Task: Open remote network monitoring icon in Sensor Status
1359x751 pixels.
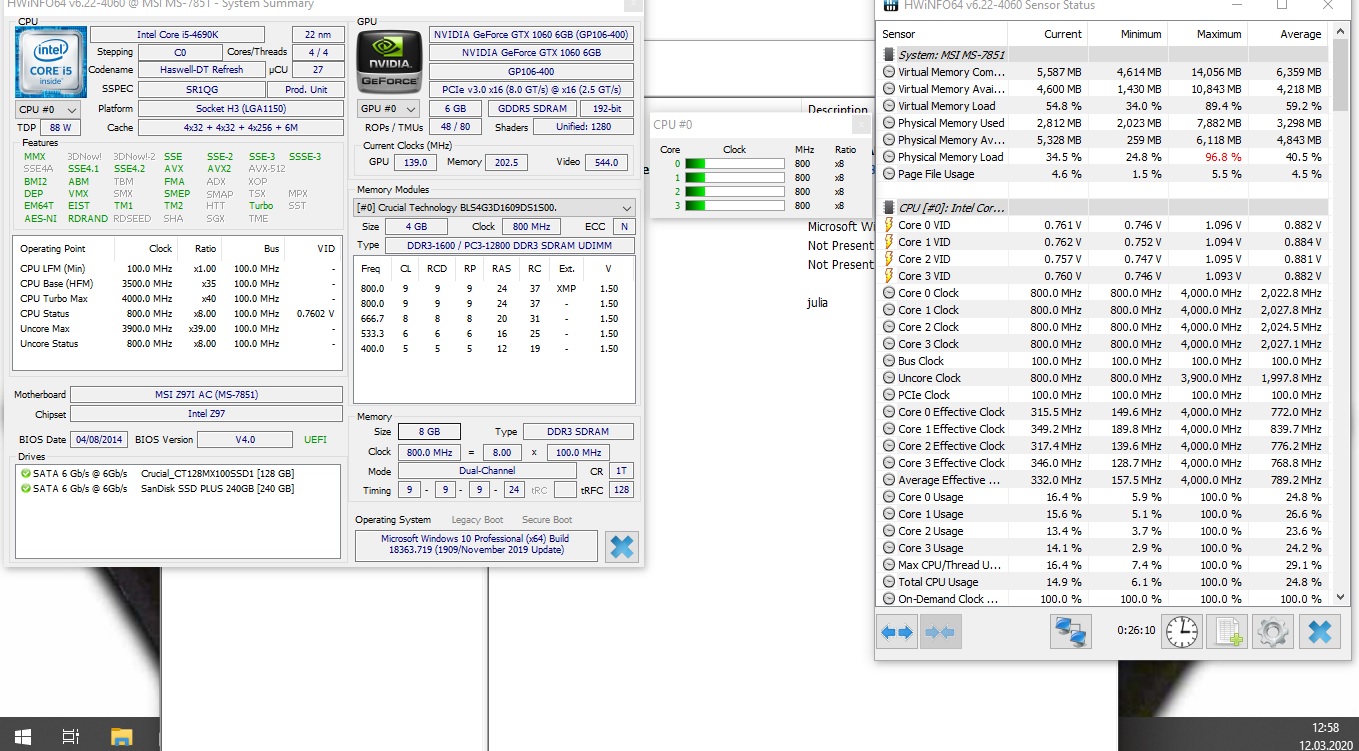Action: (x=1070, y=632)
